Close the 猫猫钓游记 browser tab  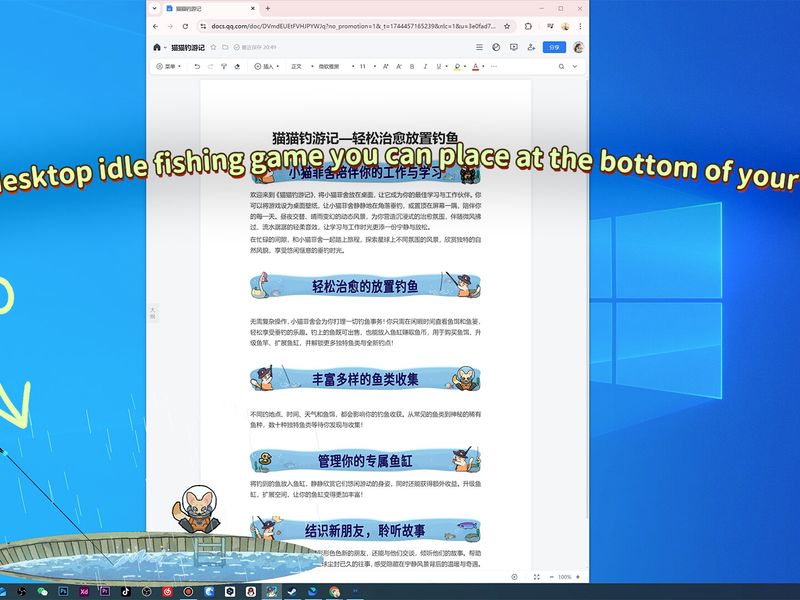(253, 9)
